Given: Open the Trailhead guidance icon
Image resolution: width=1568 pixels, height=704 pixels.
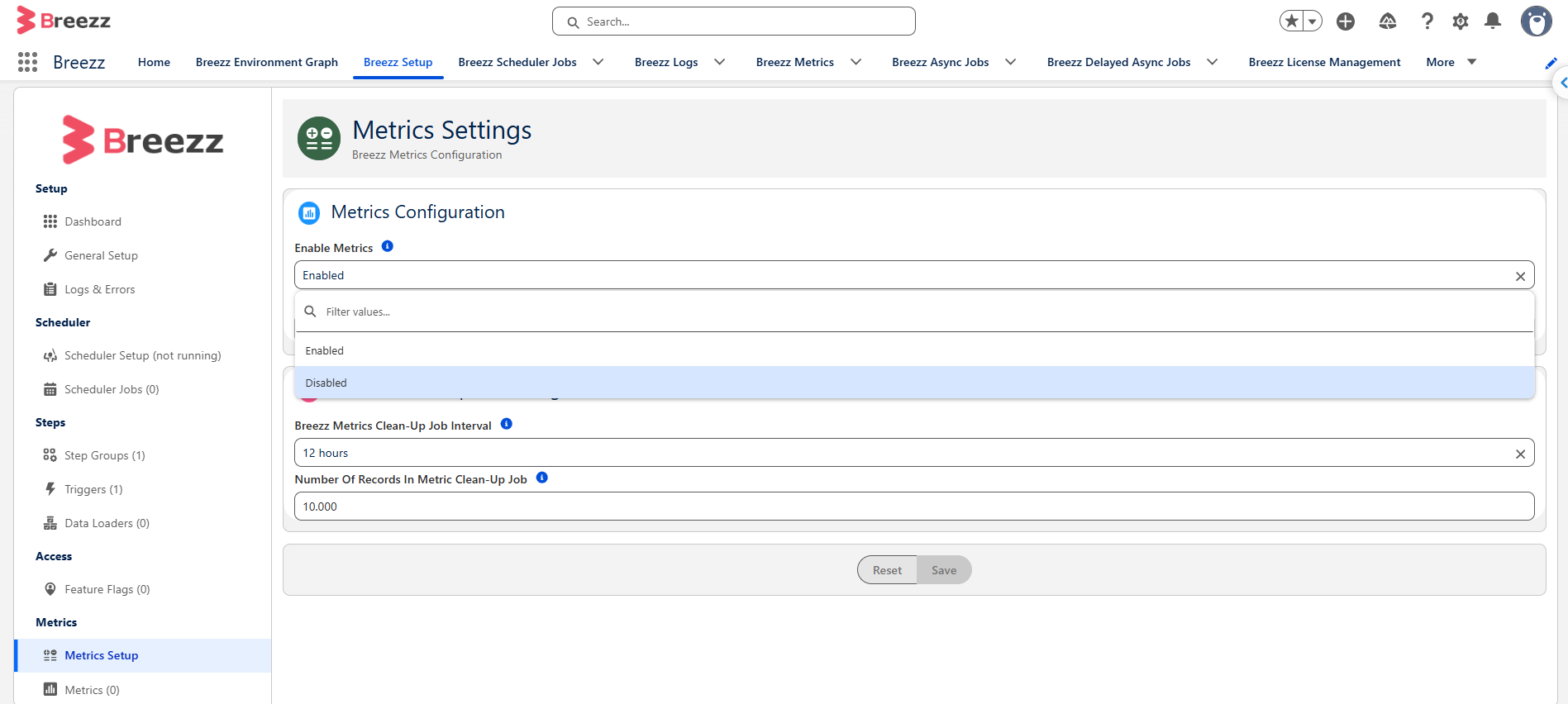Looking at the screenshot, I should tap(1388, 21).
